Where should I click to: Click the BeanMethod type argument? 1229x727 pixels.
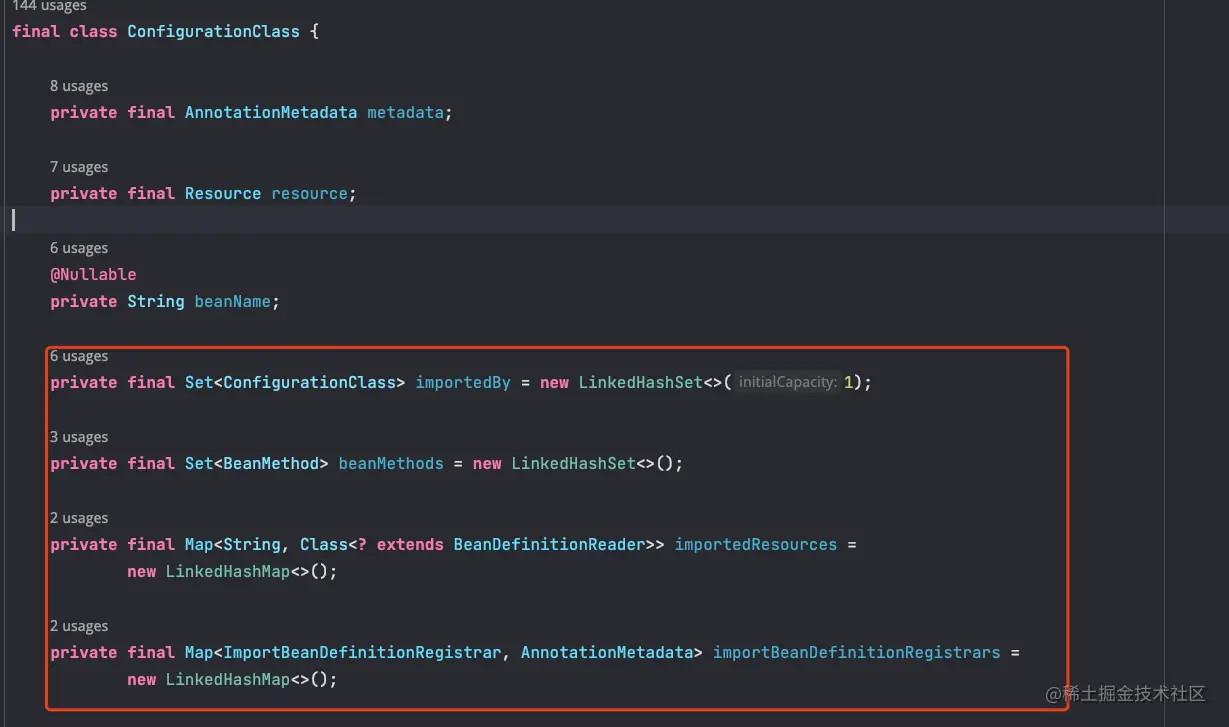pyautogui.click(x=271, y=463)
